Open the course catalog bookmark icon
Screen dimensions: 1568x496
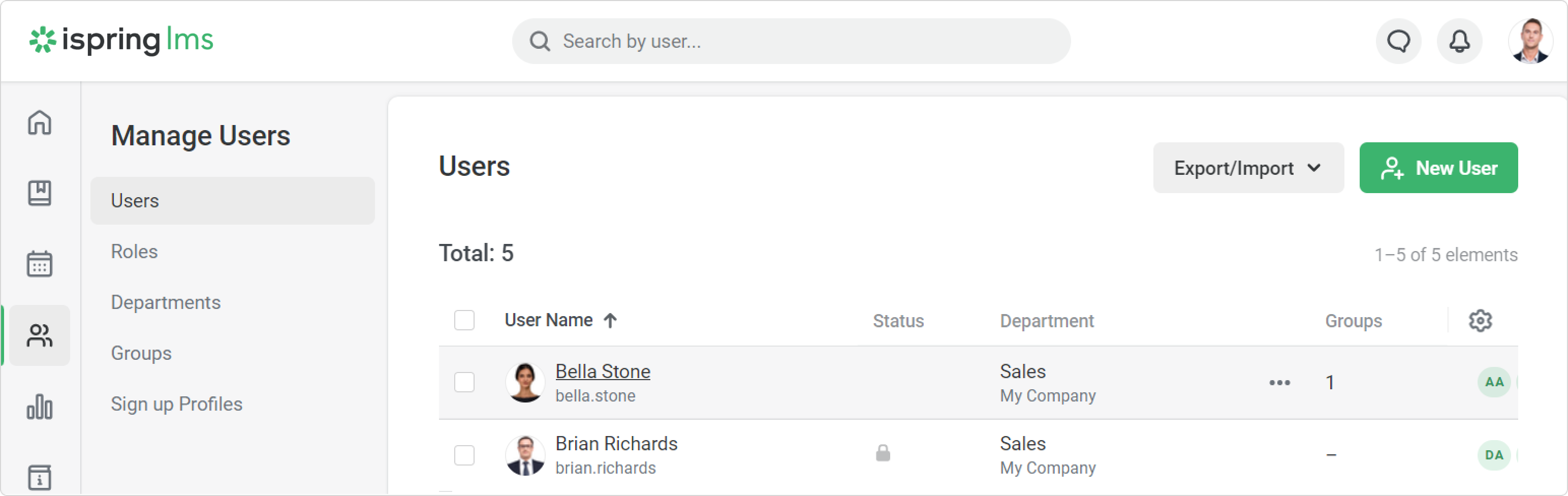coord(40,193)
